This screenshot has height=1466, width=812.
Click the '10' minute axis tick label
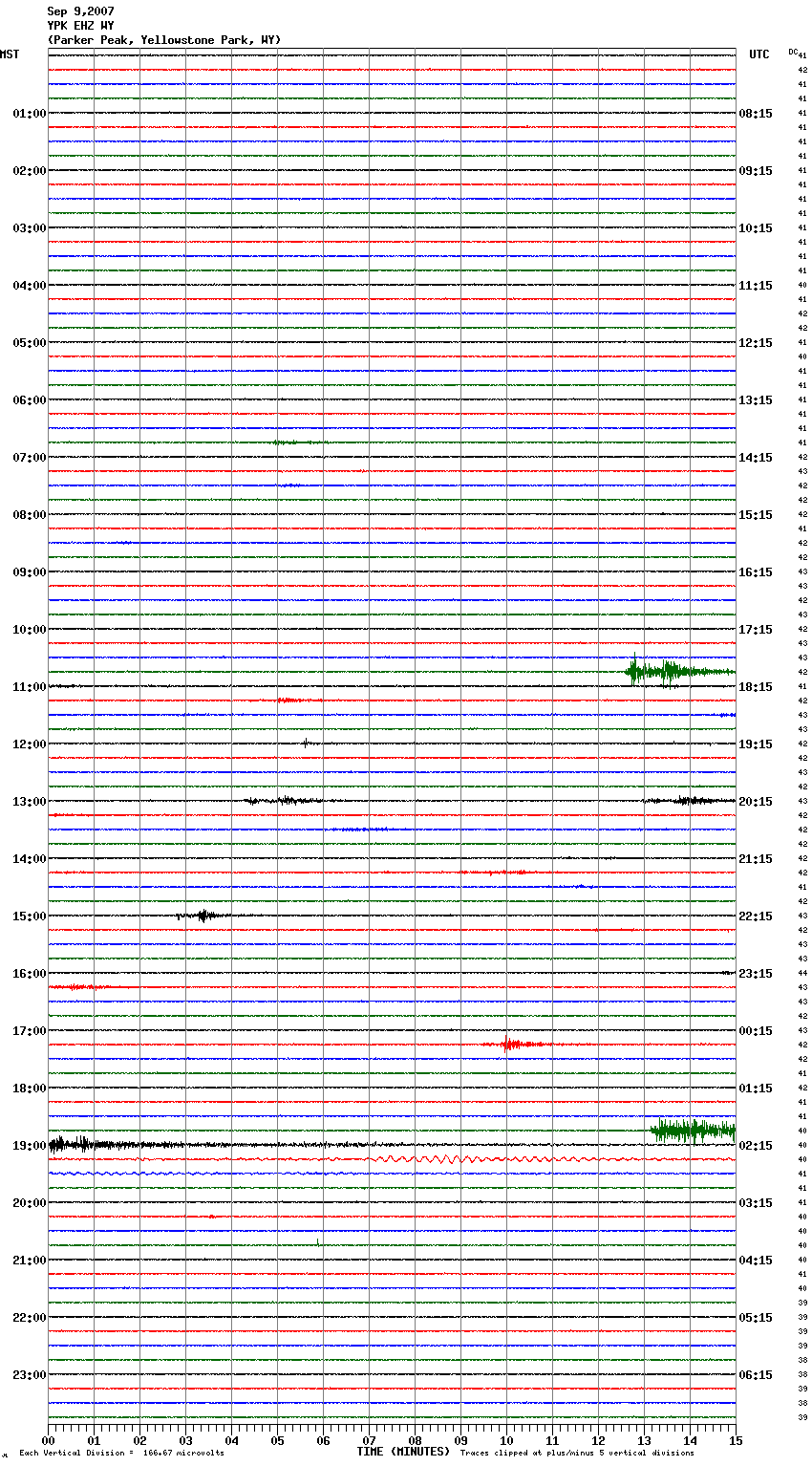(506, 1440)
